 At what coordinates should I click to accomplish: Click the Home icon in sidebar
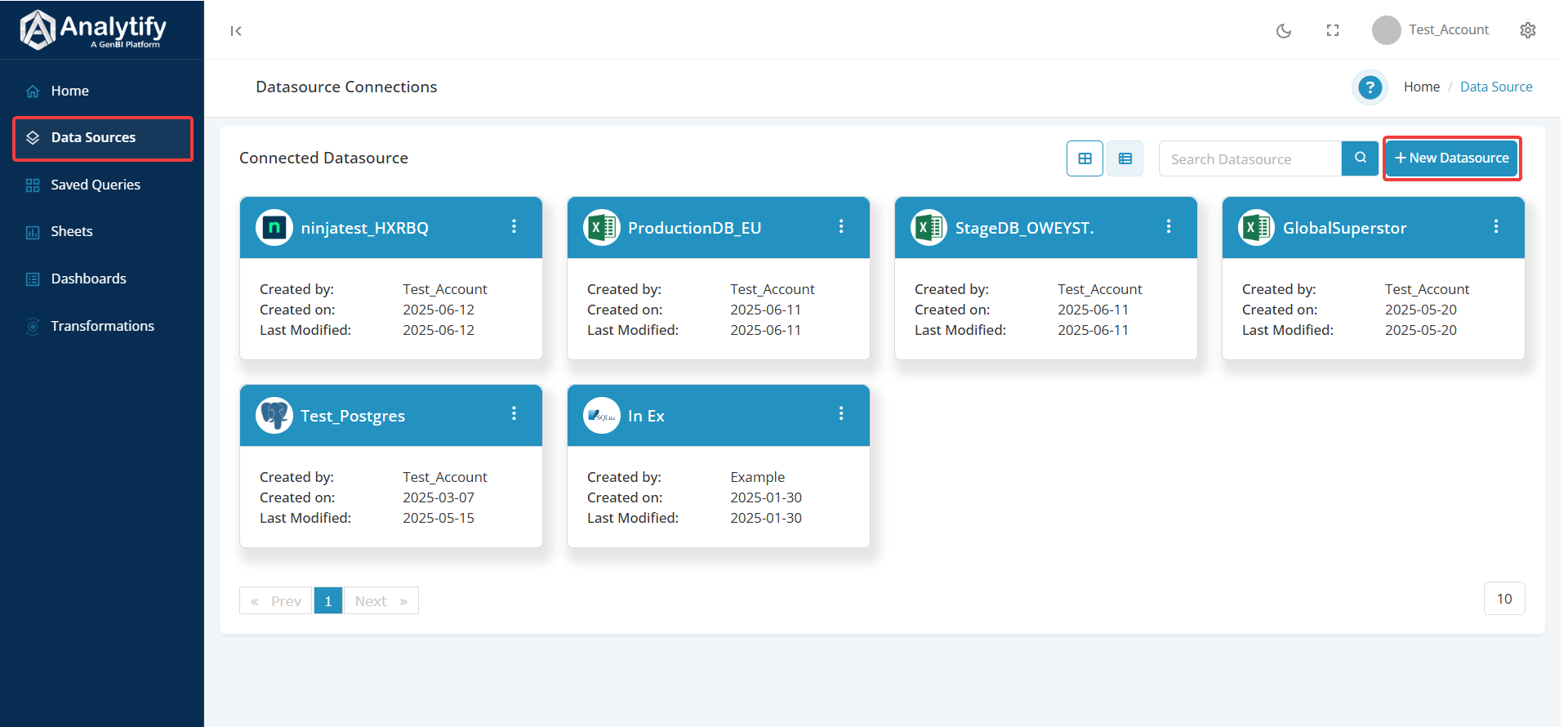click(x=33, y=91)
